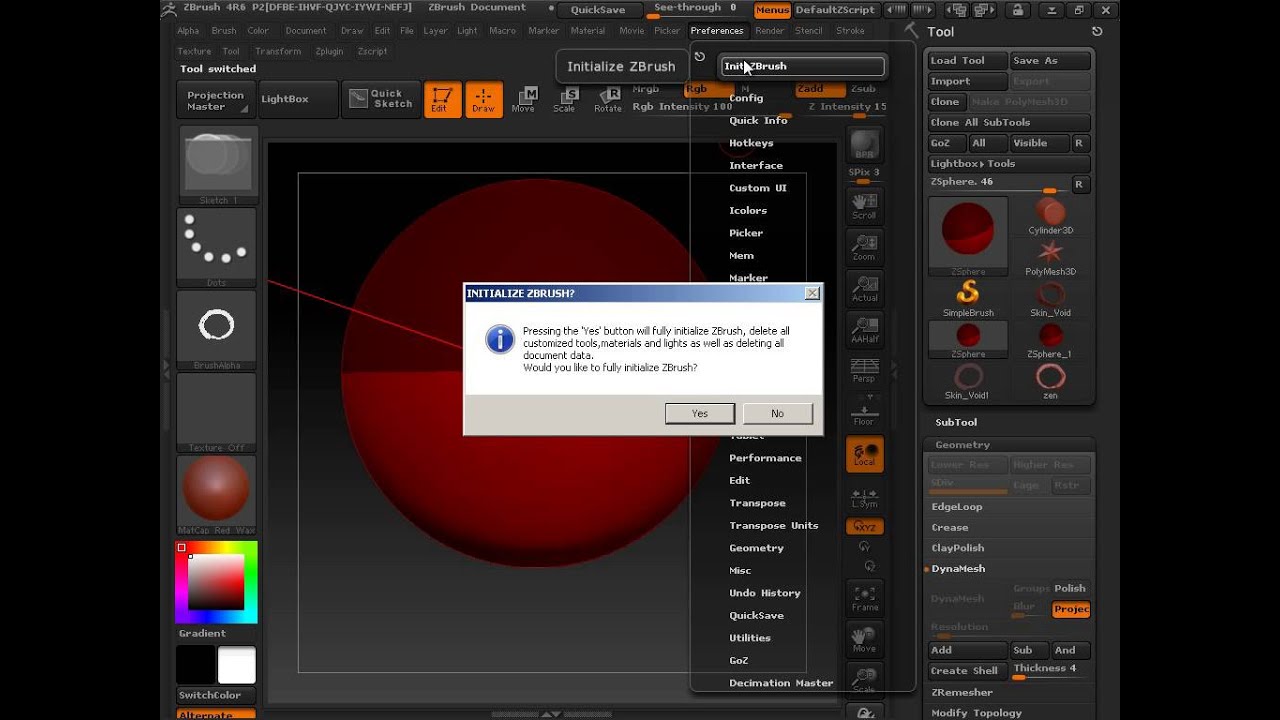Expand the Decimation Master preferences section
The image size is (1280, 720).
coord(781,683)
